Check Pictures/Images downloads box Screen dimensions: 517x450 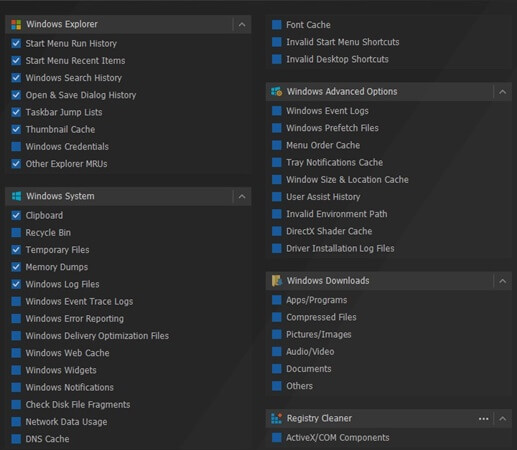tap(277, 334)
